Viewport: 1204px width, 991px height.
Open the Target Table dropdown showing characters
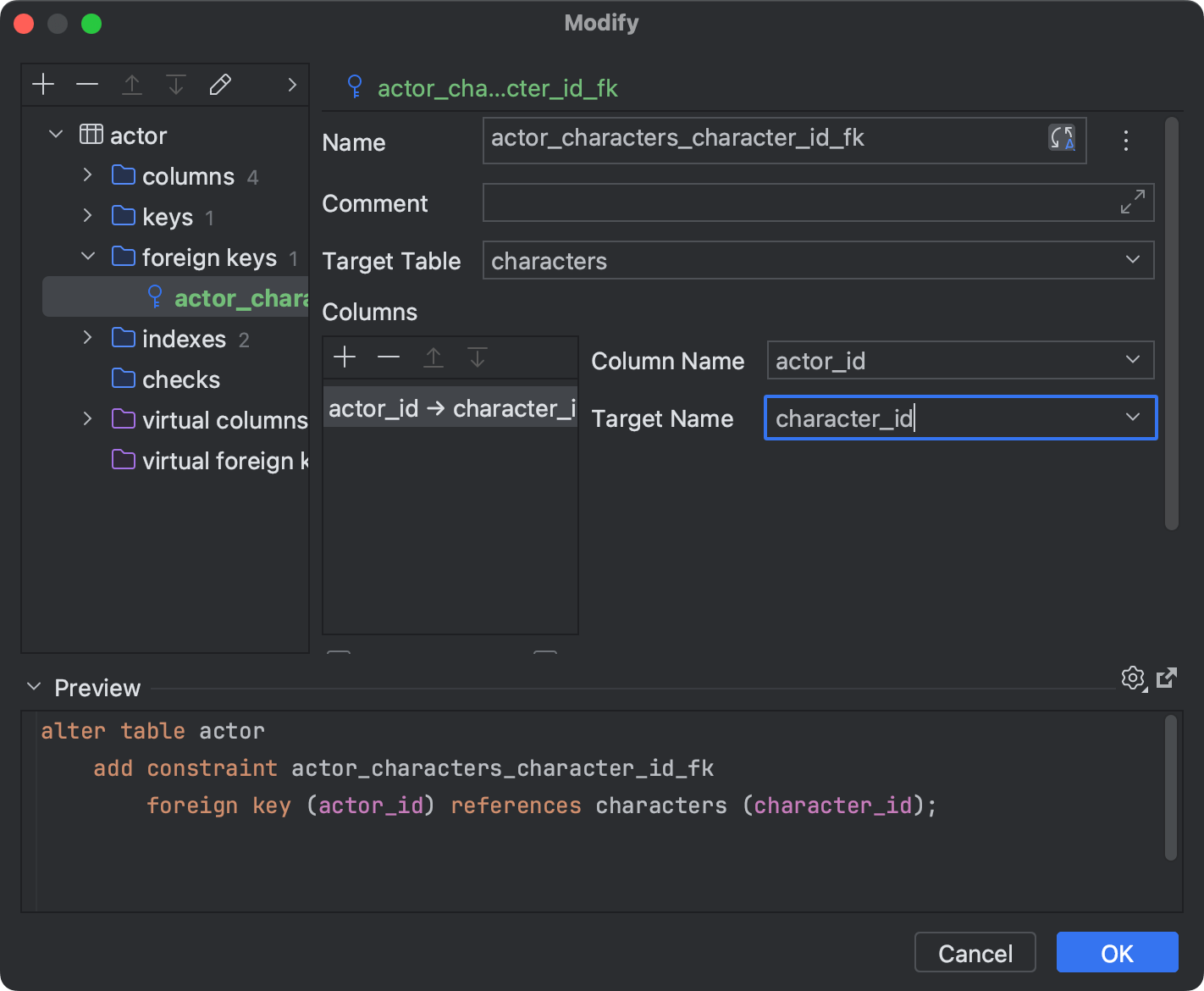[1133, 260]
